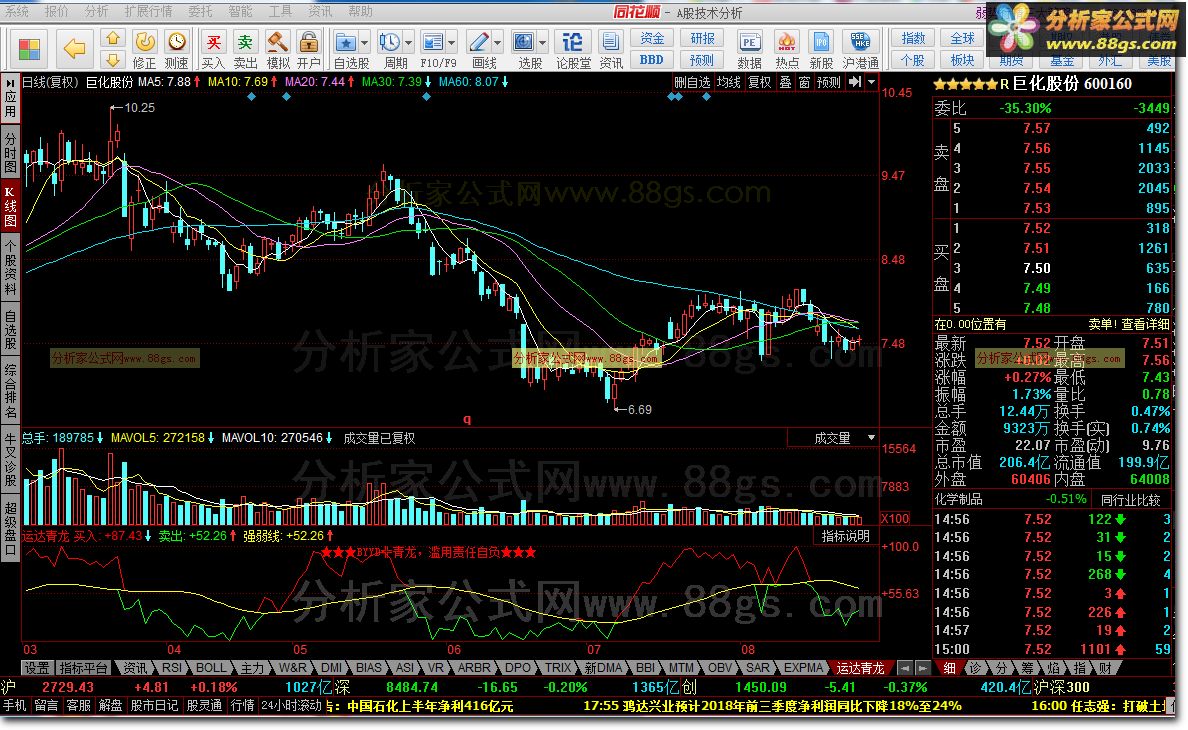This screenshot has height=730, width=1188.
Task: Open 论股堂 forum
Action: coord(573,49)
